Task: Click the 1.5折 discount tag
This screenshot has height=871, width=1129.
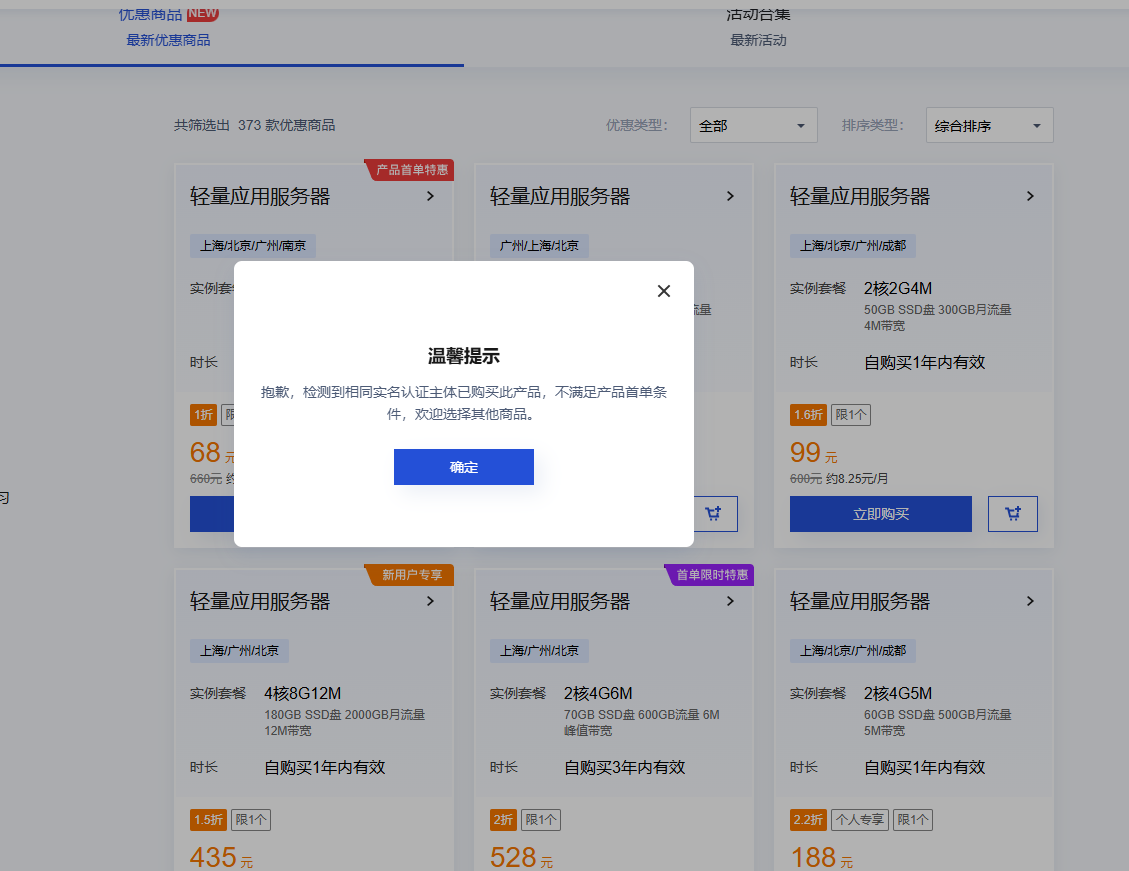Action: click(x=208, y=820)
